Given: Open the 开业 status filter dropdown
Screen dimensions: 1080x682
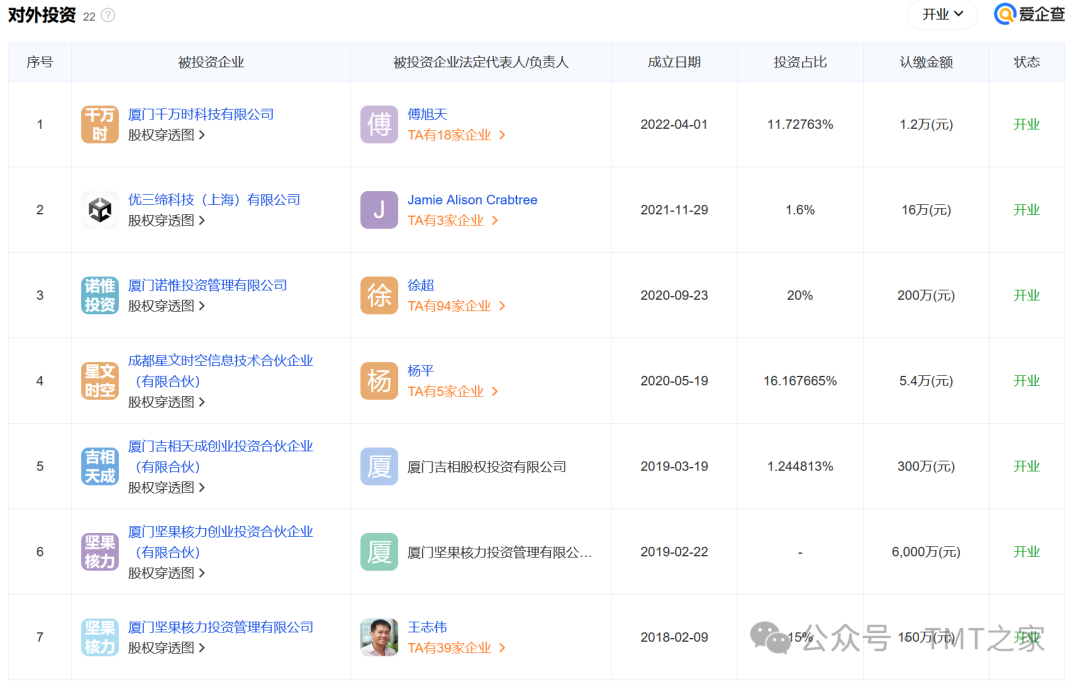Looking at the screenshot, I should pyautogui.click(x=942, y=14).
